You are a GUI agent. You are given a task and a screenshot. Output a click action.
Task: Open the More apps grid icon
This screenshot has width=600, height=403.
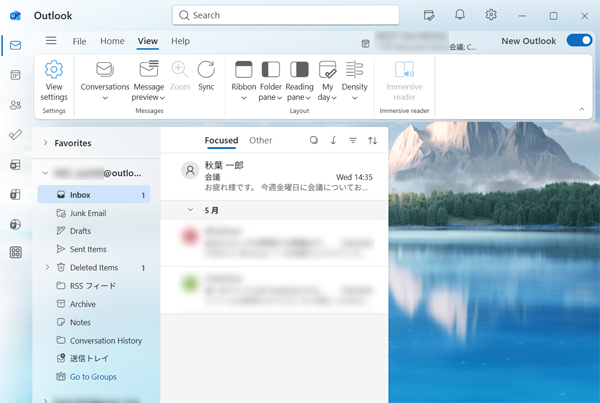click(15, 252)
